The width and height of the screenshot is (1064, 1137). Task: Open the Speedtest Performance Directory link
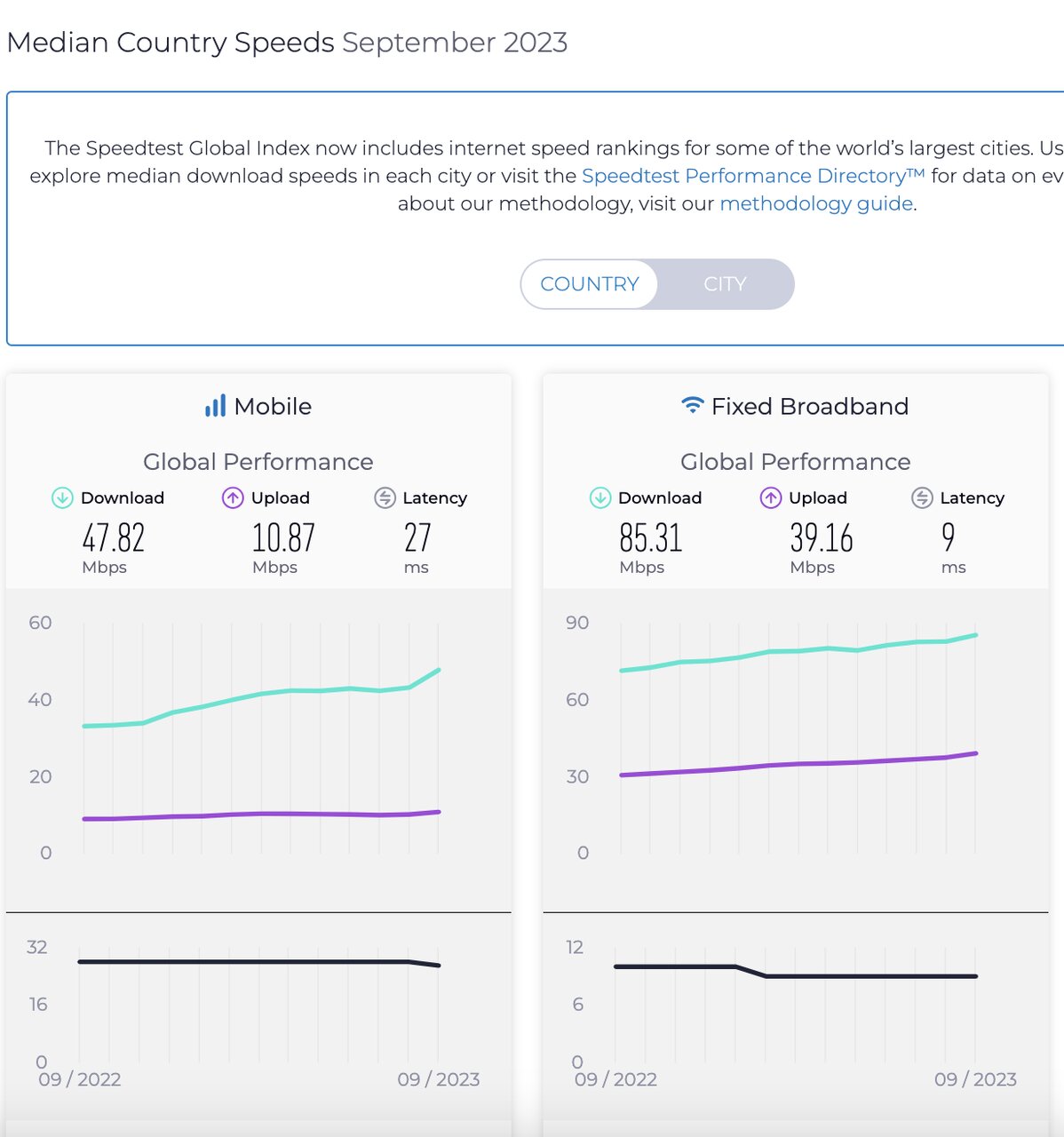click(x=752, y=176)
